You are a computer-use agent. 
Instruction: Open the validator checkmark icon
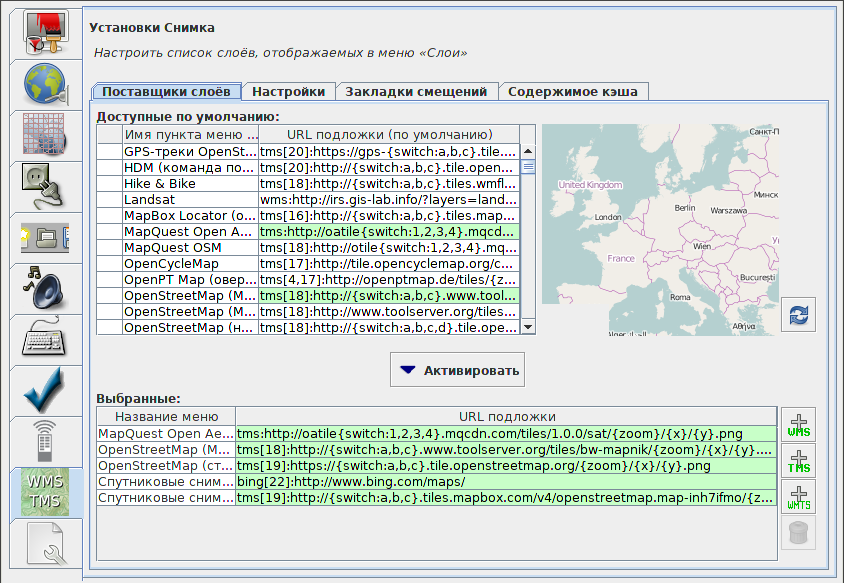[x=46, y=390]
